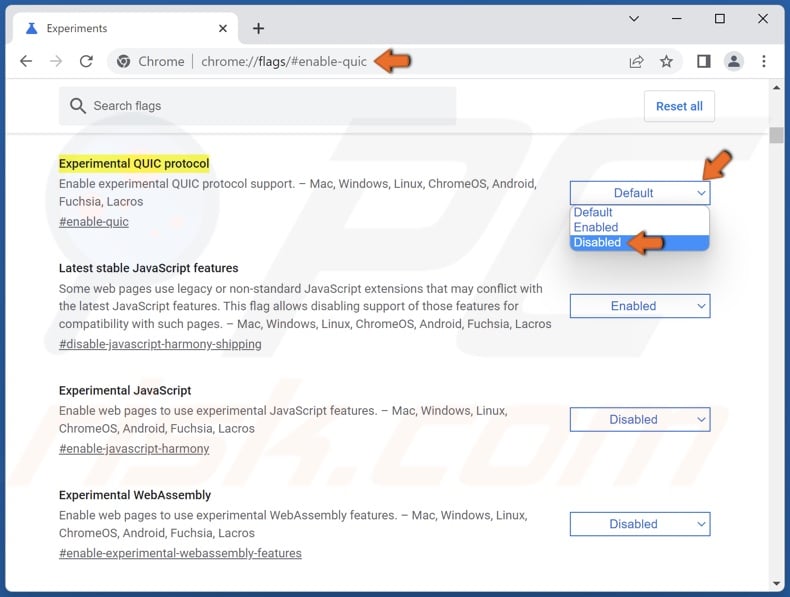Click the Latest stable JavaScript features heading
The height and width of the screenshot is (597, 790).
pos(149,268)
